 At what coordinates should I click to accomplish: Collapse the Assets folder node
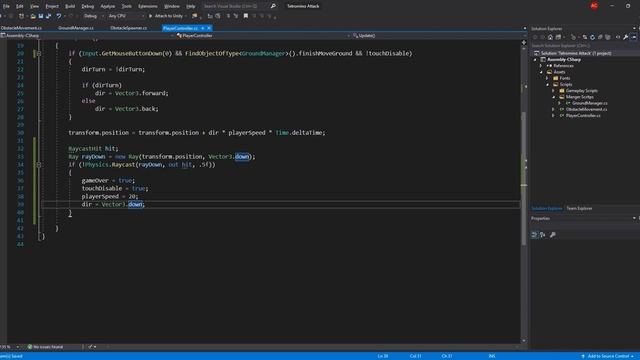pyautogui.click(x=542, y=72)
